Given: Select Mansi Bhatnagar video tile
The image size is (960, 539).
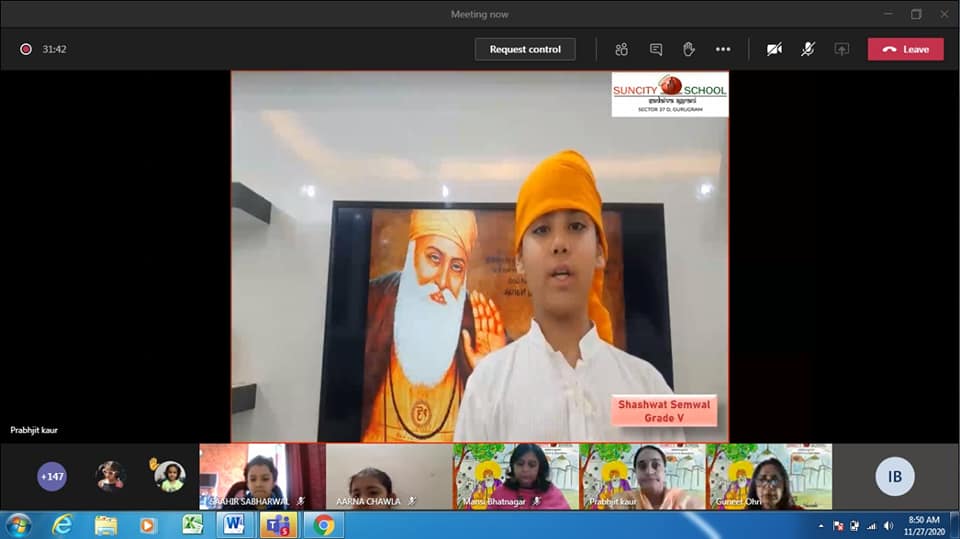Looking at the screenshot, I should [x=516, y=476].
